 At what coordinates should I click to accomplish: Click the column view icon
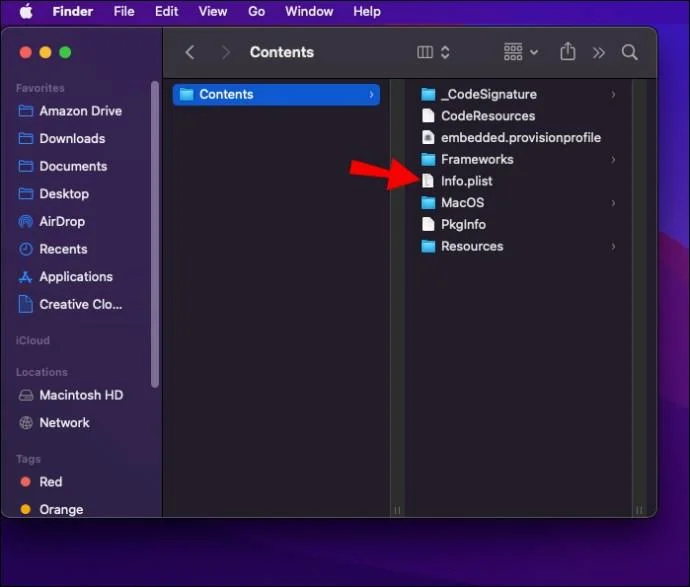(425, 52)
